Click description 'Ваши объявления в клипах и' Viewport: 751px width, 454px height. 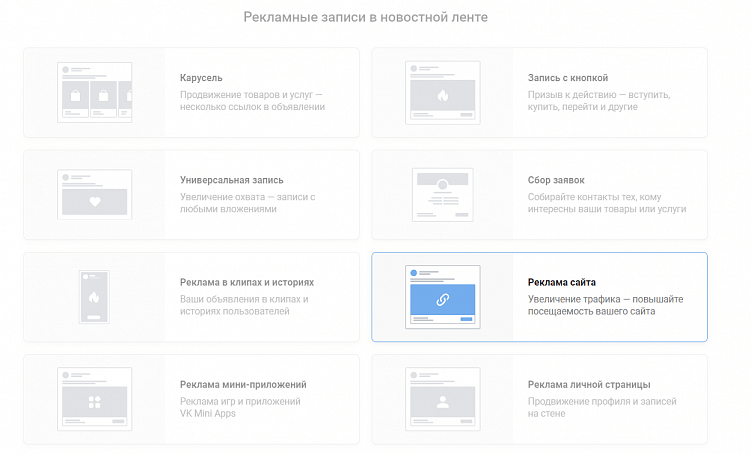click(244, 299)
